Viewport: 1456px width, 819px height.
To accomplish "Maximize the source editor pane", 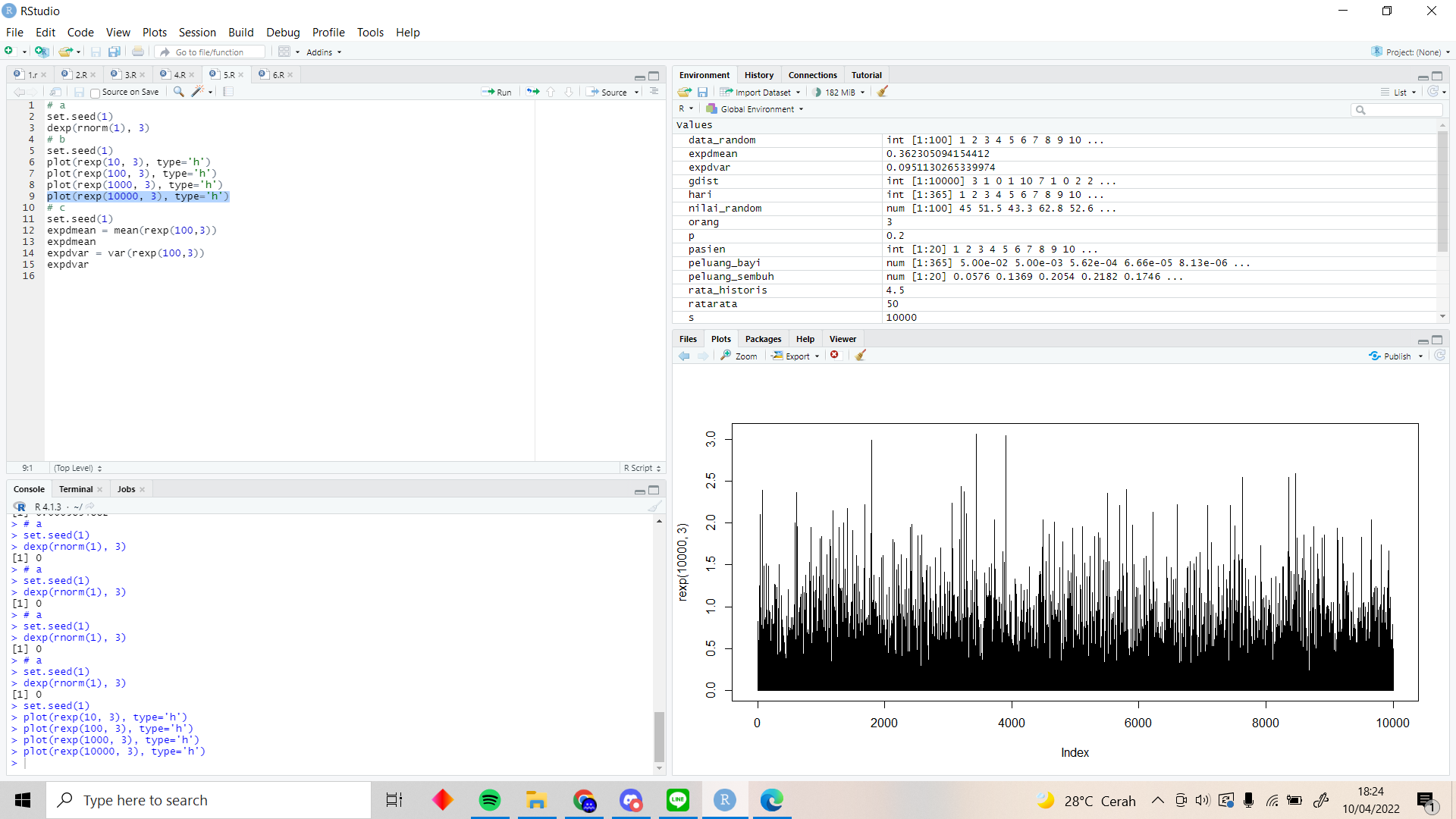I will (x=654, y=76).
